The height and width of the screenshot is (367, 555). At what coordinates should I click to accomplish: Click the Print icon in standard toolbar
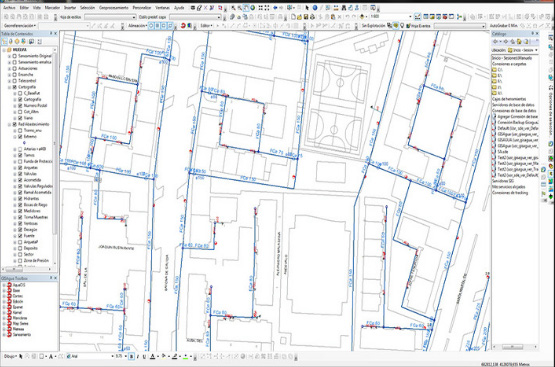(313, 16)
